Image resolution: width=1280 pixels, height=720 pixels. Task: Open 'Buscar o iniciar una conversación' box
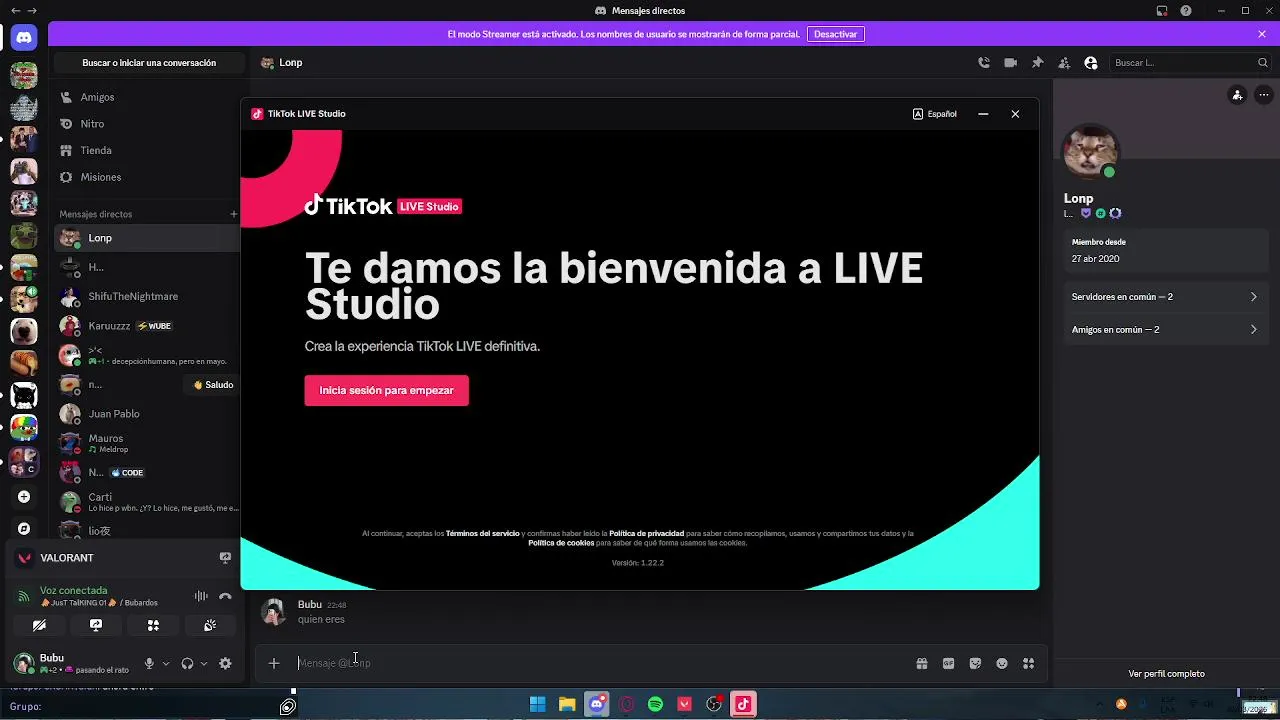[x=149, y=62]
